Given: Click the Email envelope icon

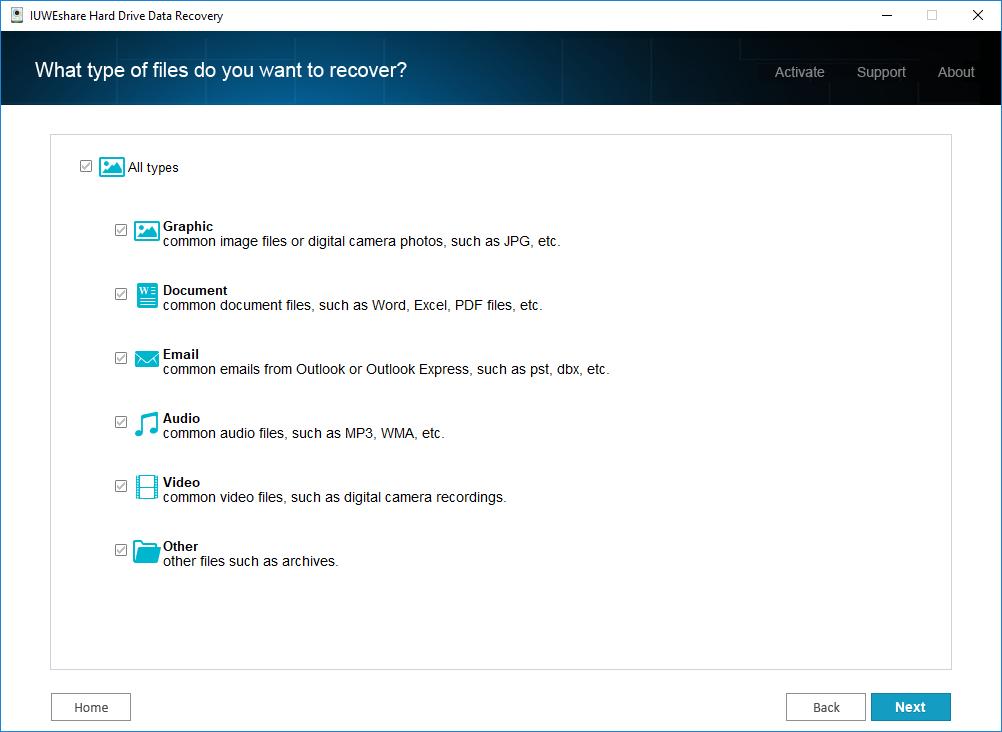Looking at the screenshot, I should (146, 358).
